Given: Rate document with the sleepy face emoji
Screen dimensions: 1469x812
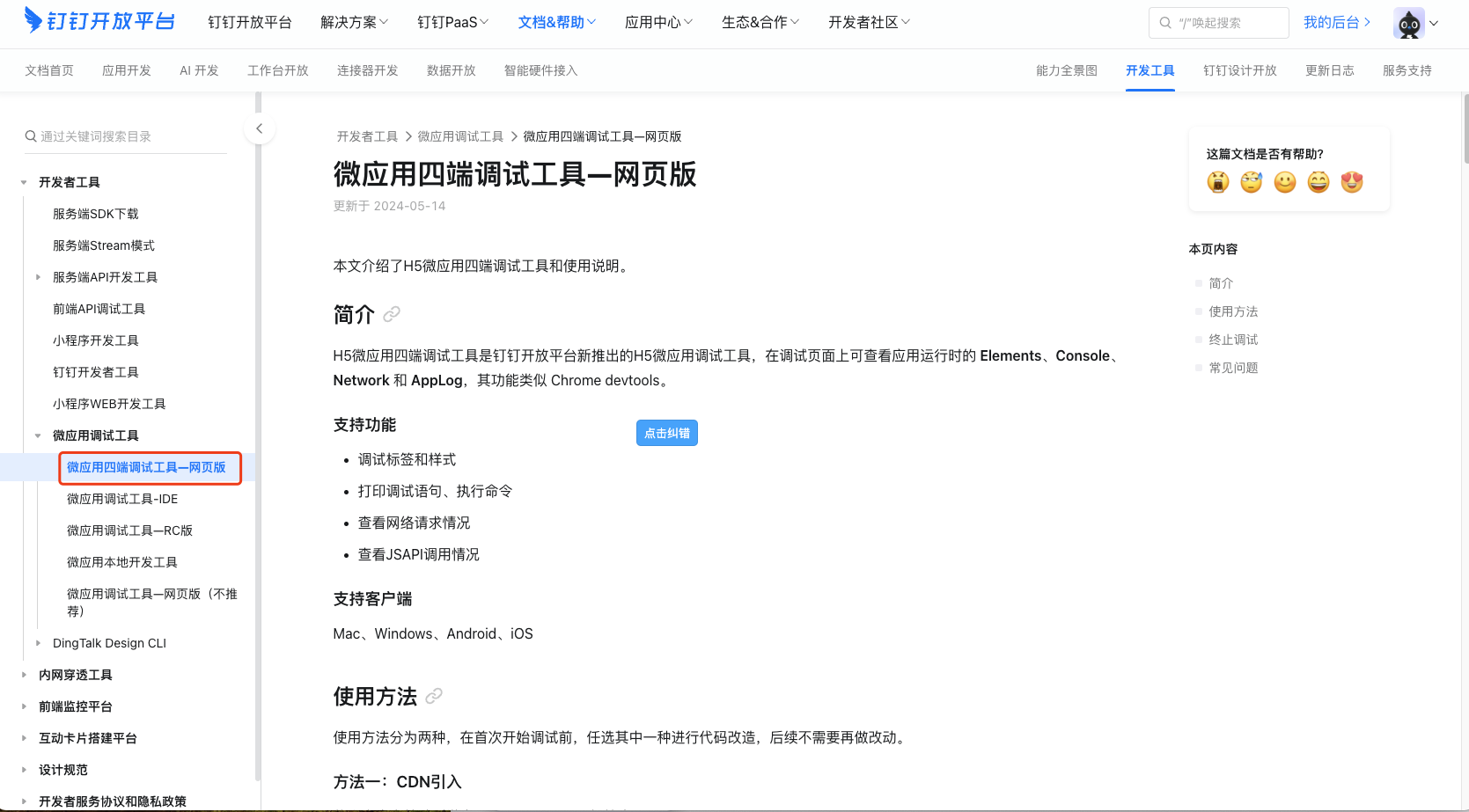Looking at the screenshot, I should pos(1252,182).
